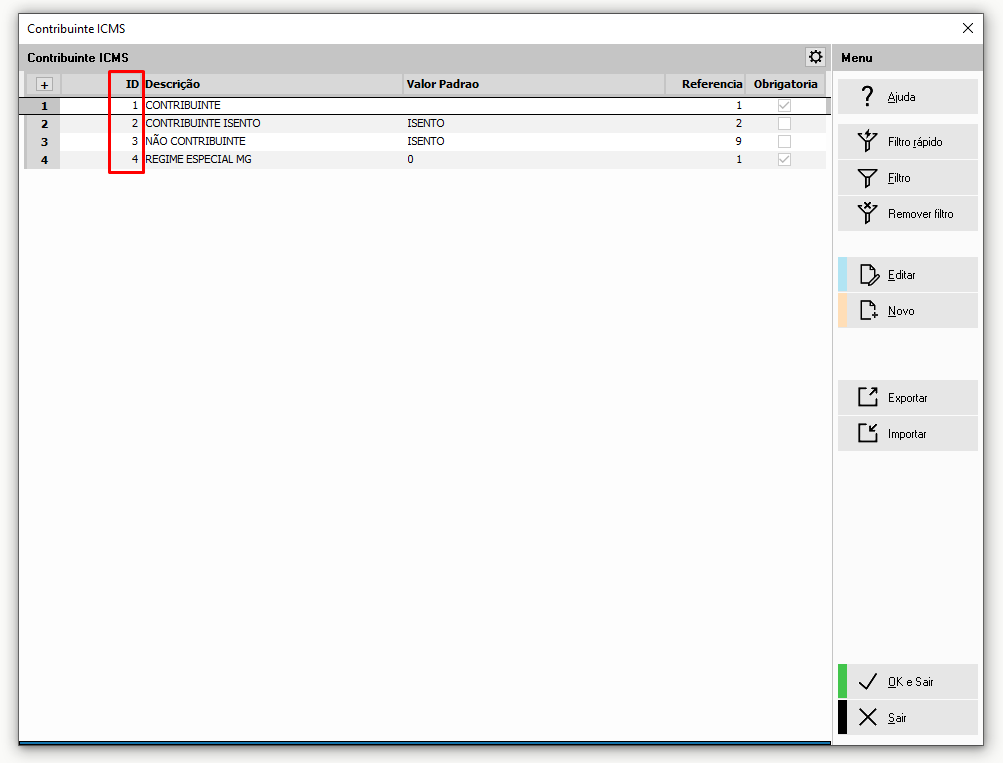Create new record with Novo icon

867,311
